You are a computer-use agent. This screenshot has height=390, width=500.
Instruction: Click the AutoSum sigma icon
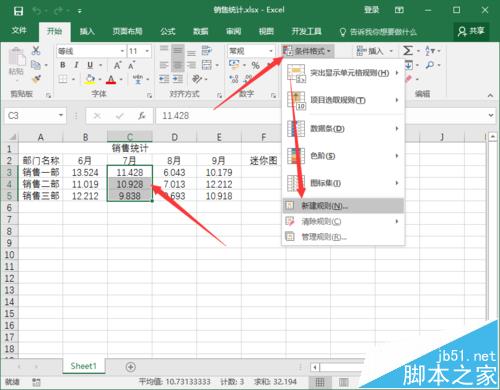408,51
